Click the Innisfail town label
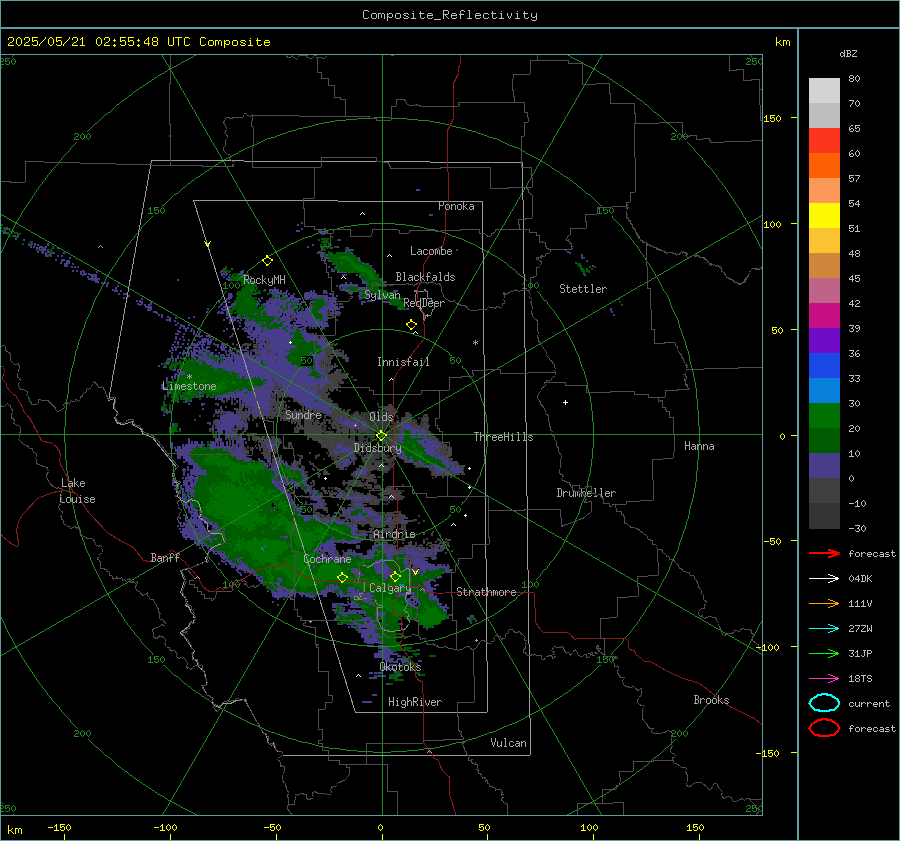This screenshot has height=841, width=900. pos(403,362)
